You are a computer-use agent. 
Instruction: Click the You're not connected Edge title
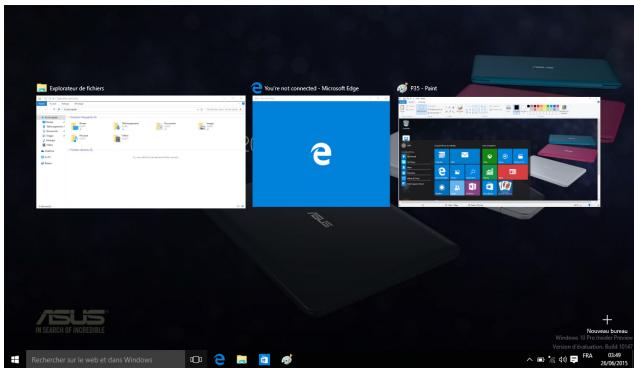click(311, 88)
